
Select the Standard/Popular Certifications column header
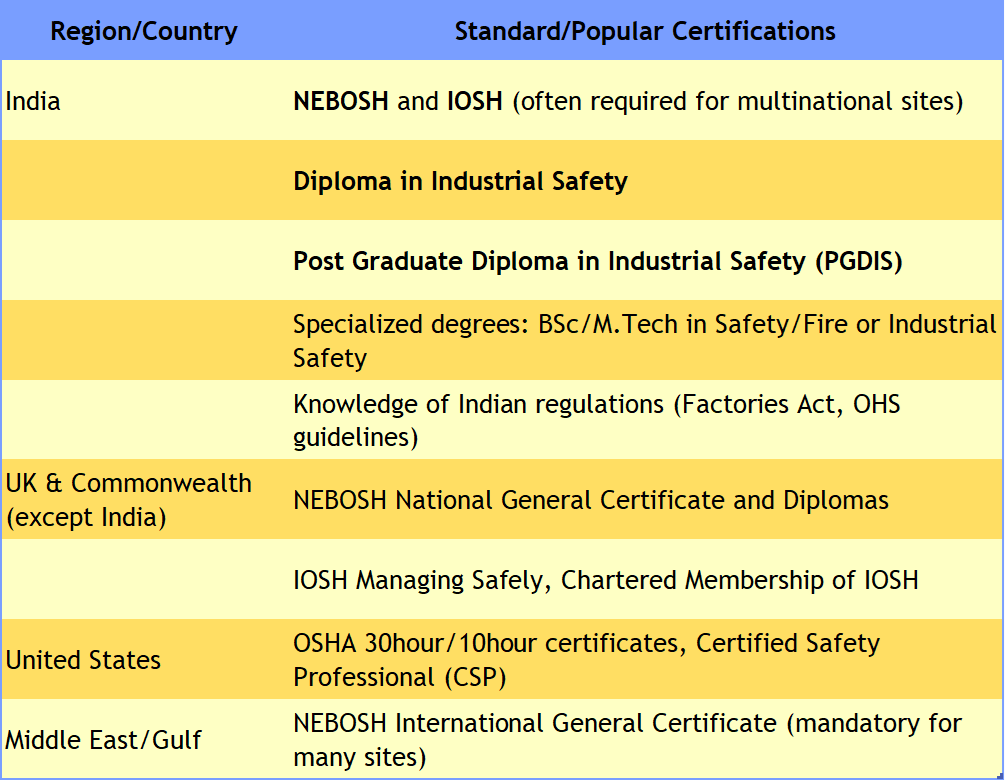[645, 31]
